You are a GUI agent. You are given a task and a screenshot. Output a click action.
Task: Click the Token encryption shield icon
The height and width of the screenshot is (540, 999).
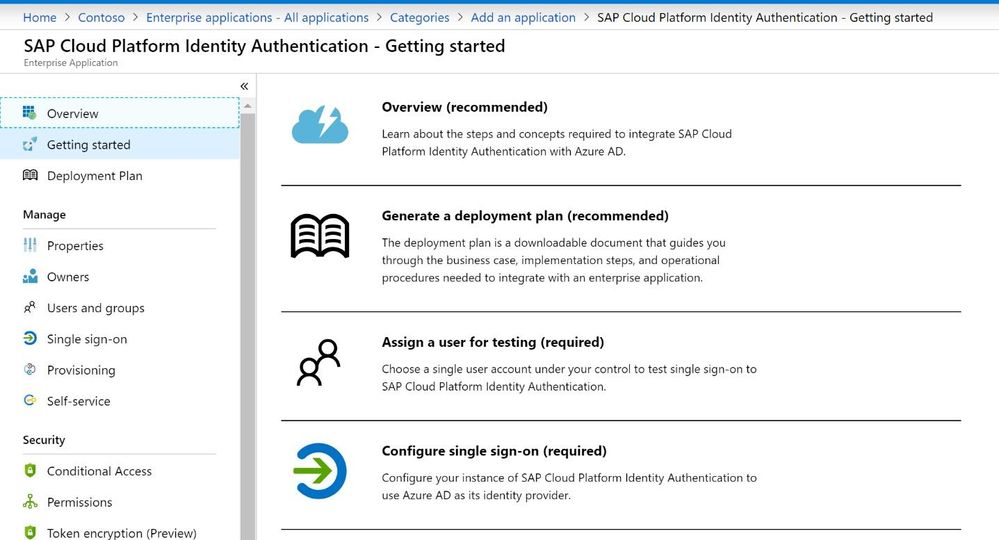click(x=30, y=532)
